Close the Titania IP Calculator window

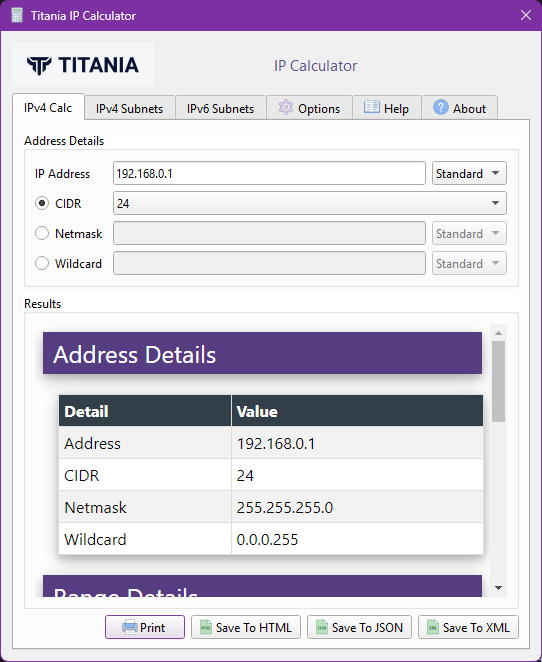pos(526,15)
